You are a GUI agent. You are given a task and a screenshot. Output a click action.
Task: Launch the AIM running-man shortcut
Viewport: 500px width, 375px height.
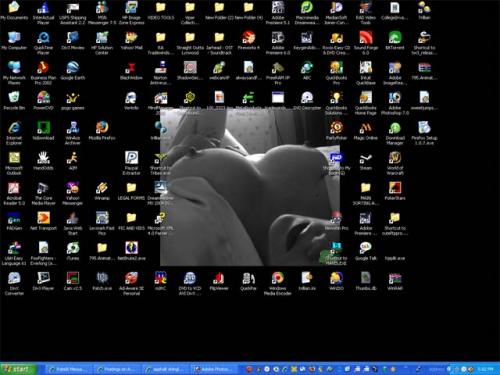(x=73, y=161)
